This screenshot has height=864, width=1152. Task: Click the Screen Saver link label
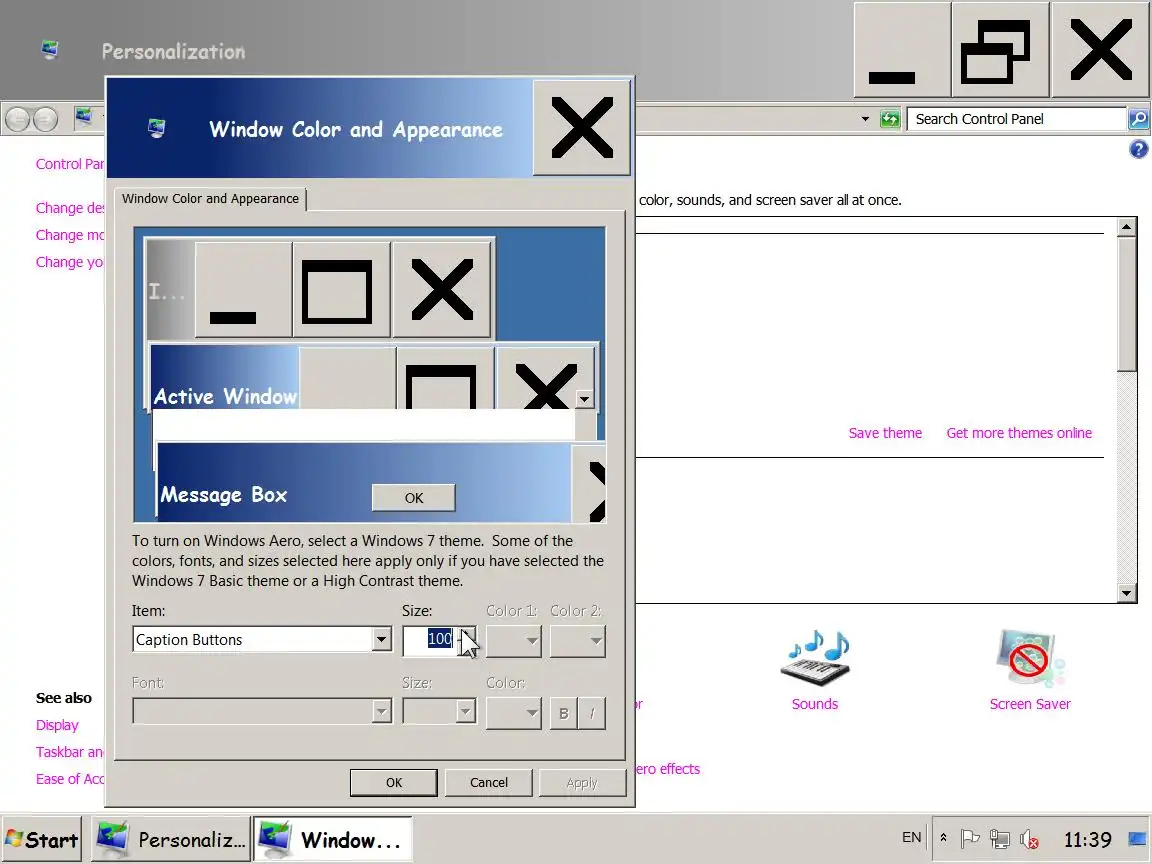pyautogui.click(x=1030, y=704)
